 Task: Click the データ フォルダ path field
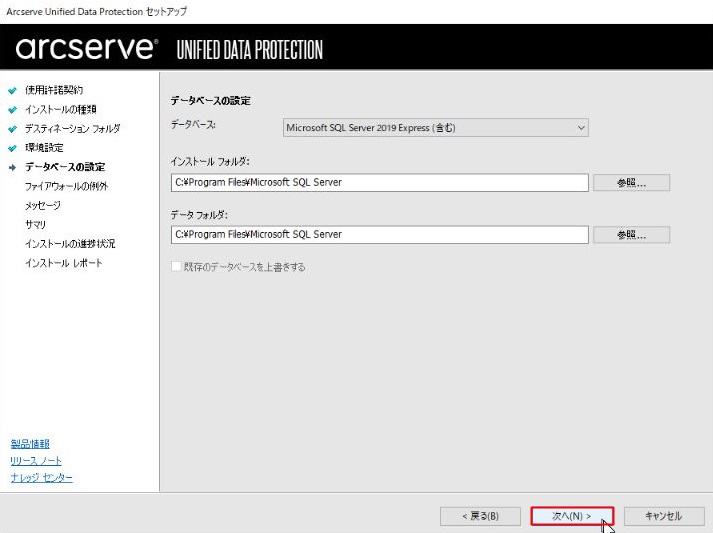380,235
